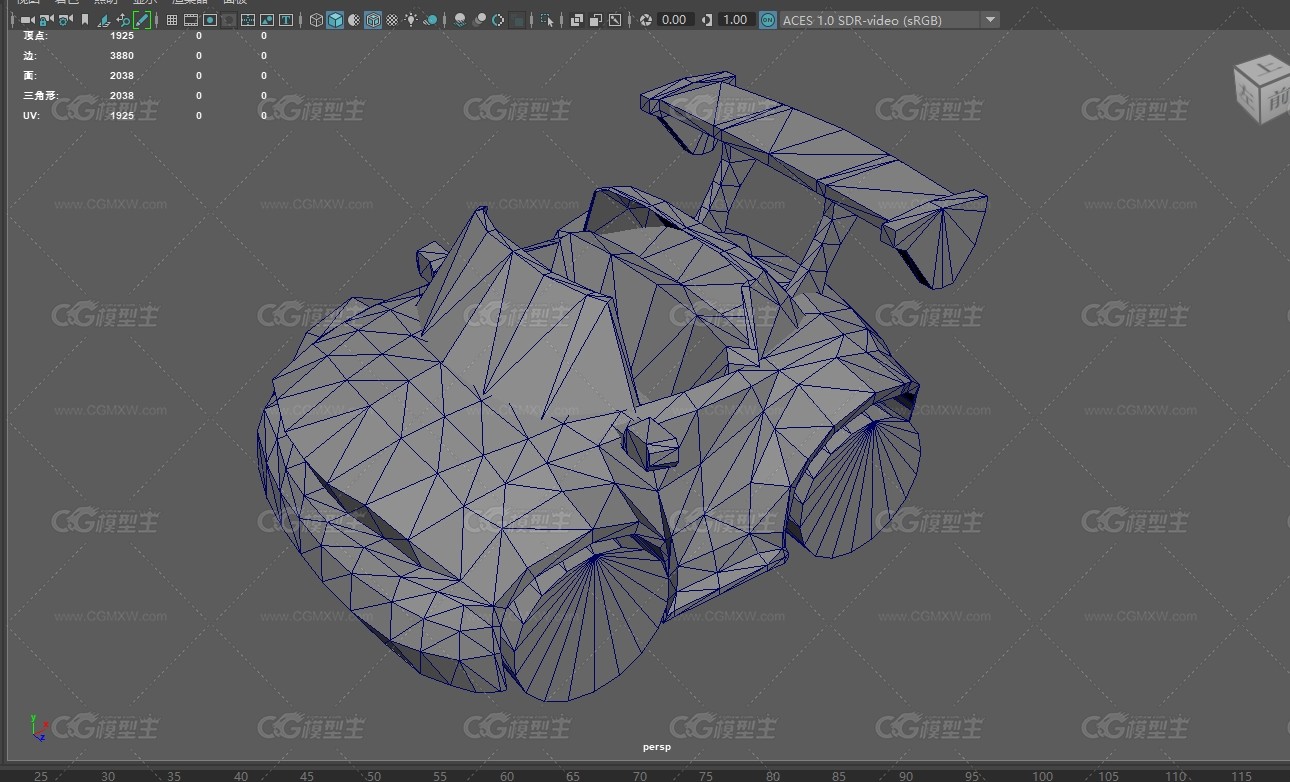Image resolution: width=1290 pixels, height=782 pixels.
Task: Click frame 50 on the time slider
Action: tap(373, 776)
